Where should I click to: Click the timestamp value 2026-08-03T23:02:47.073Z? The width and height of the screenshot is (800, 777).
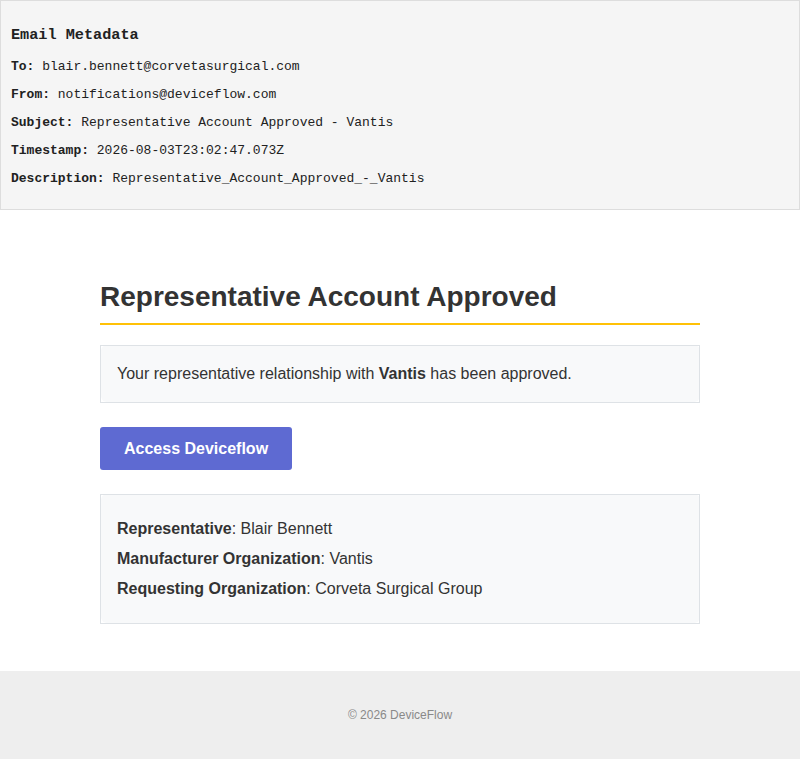(x=190, y=151)
